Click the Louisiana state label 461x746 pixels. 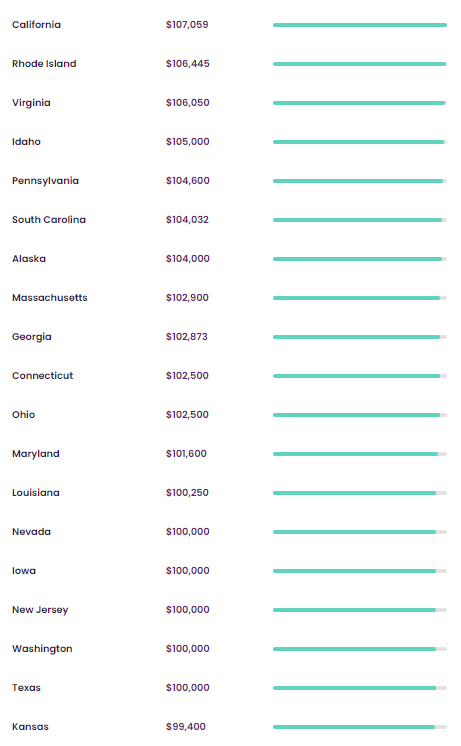[36, 493]
